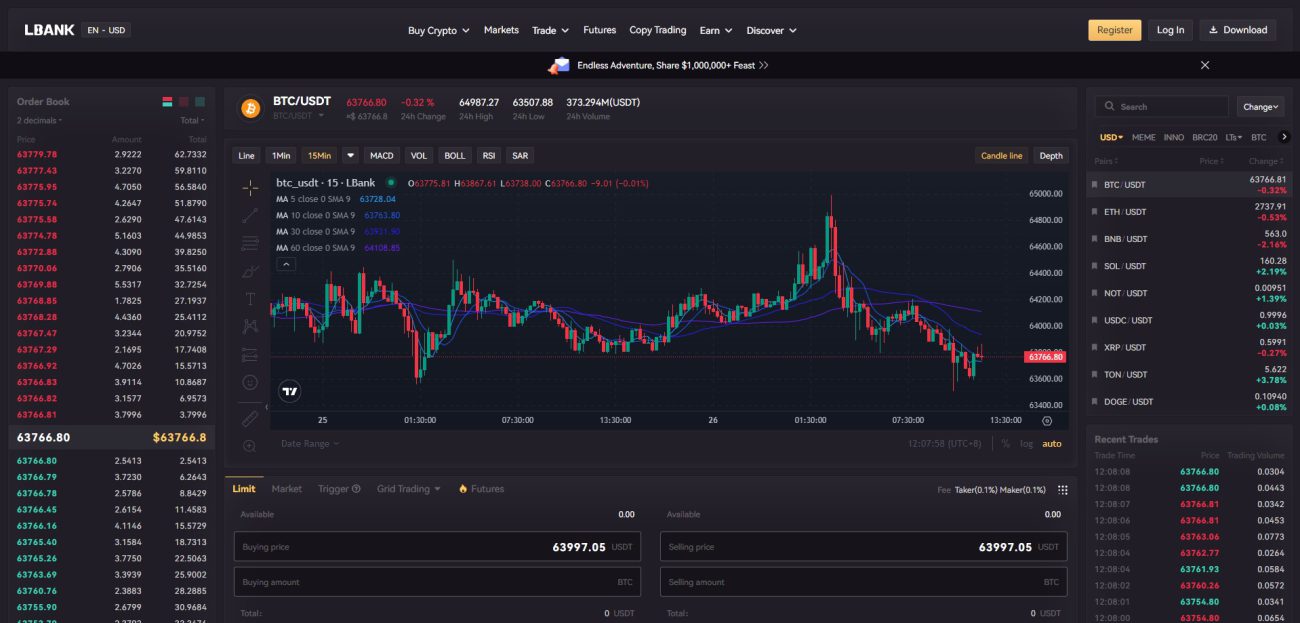
Task: Click the TradingView logo on chart
Action: 290,392
